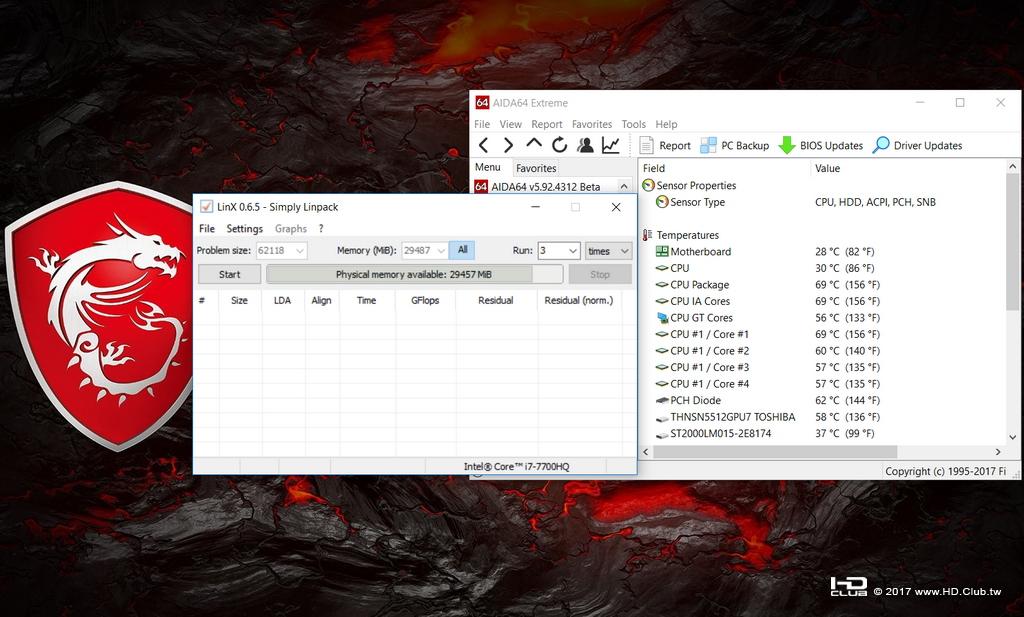
Task: Click the AIDA64 Extreme title bar icon
Action: [482, 103]
